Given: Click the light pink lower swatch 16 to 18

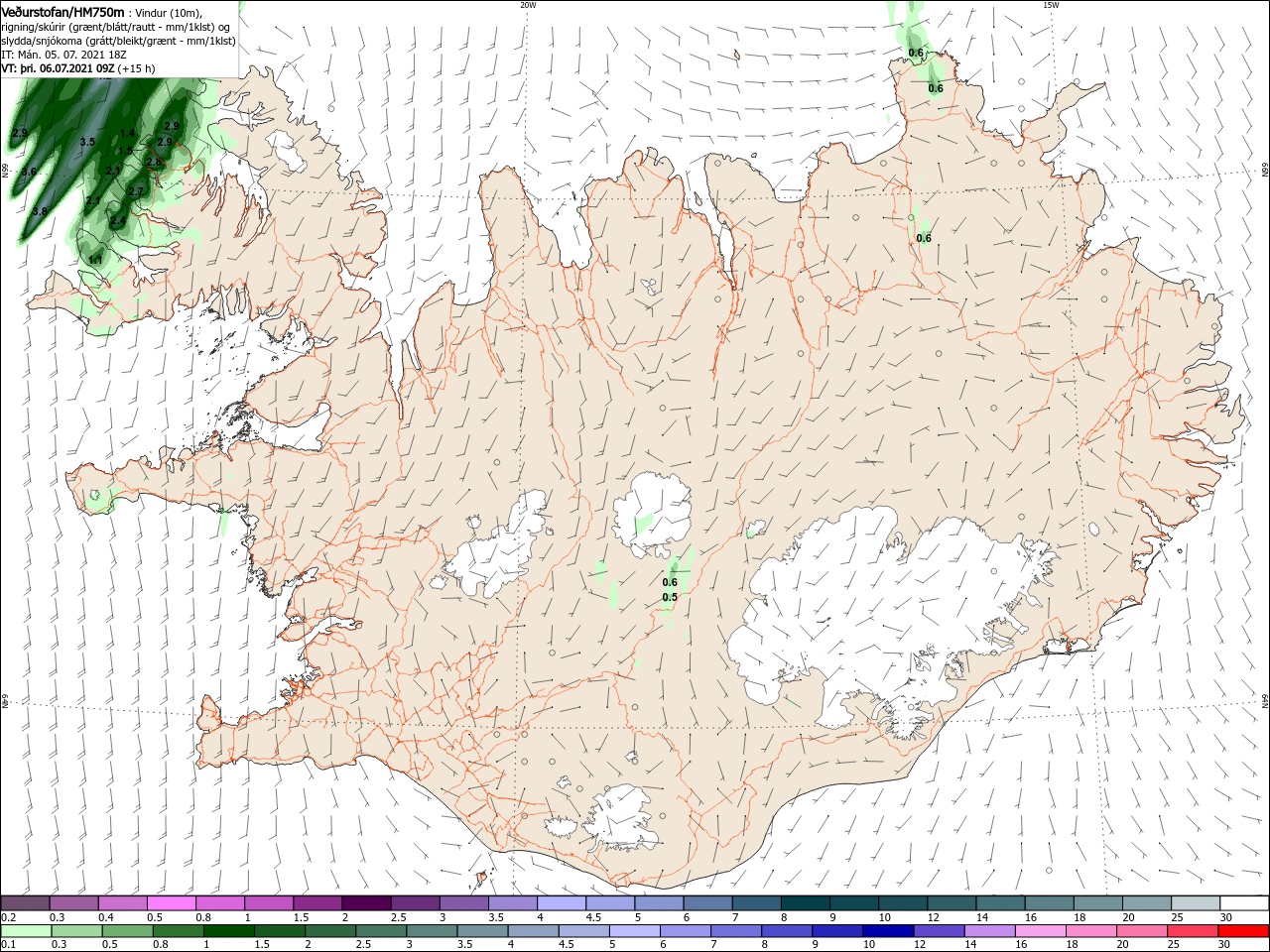Looking at the screenshot, I should click(1040, 931).
